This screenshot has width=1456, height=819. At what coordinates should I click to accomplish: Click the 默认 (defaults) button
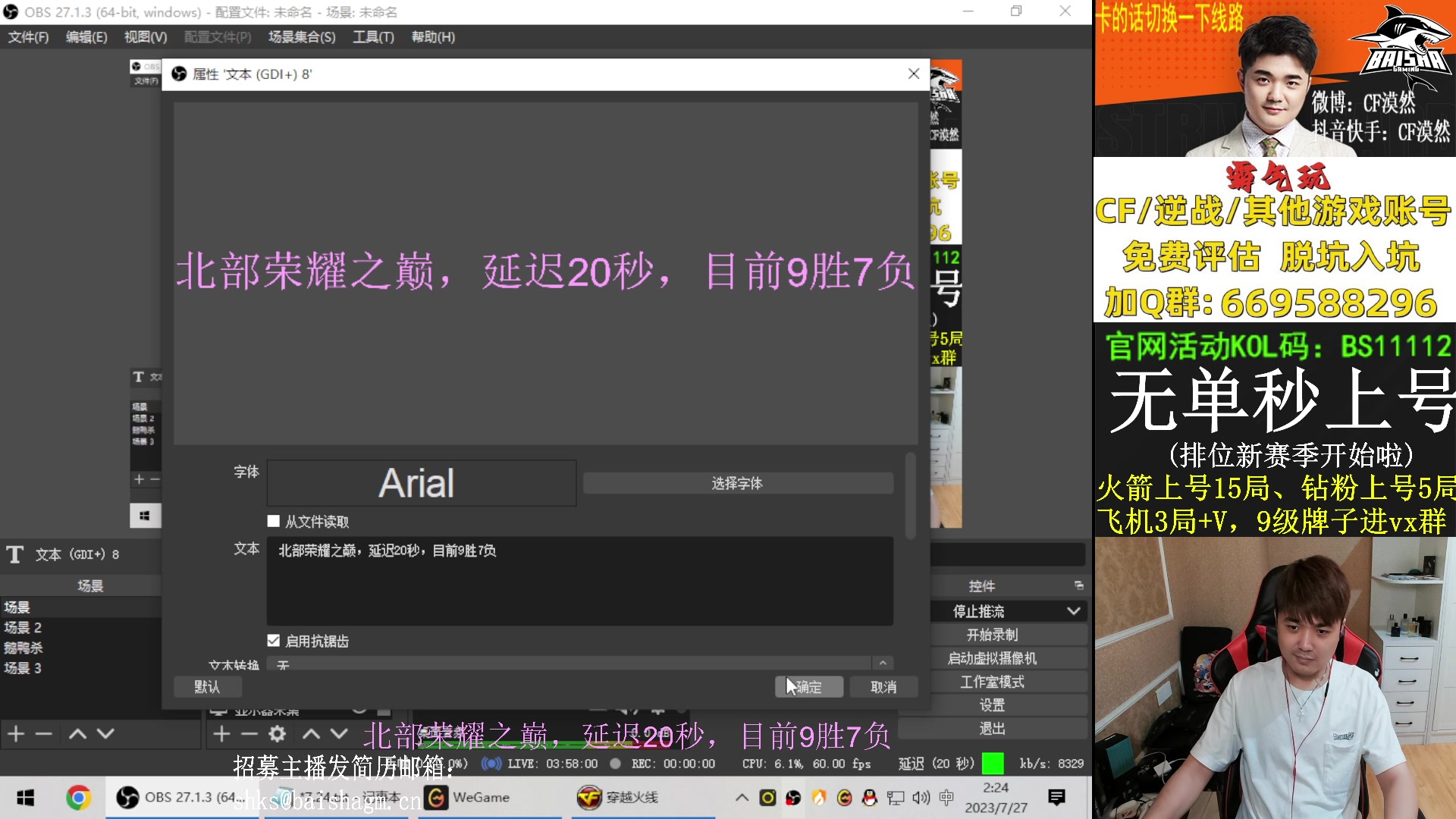[207, 687]
